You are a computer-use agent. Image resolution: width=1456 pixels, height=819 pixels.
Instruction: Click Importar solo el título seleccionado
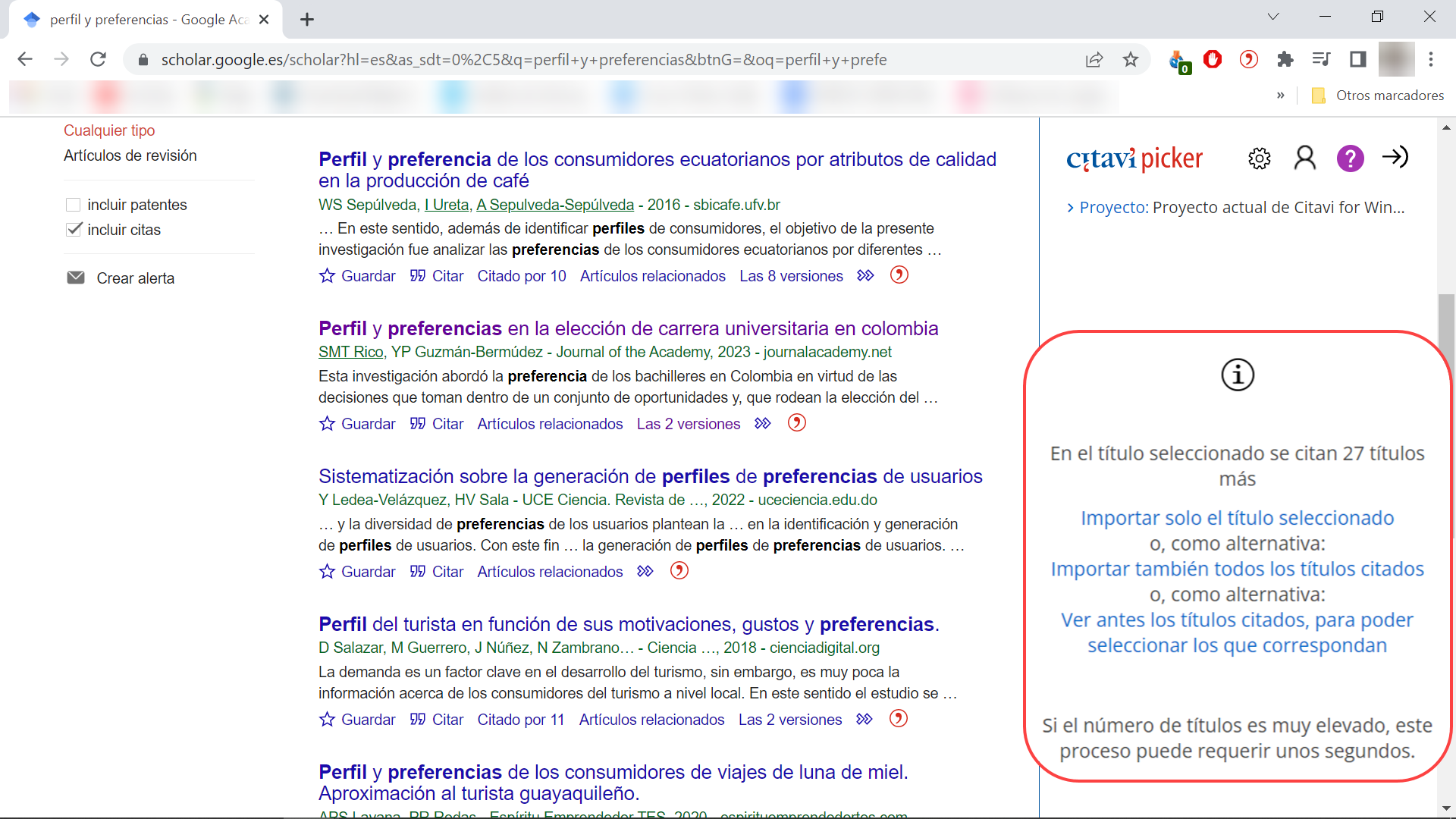tap(1237, 518)
